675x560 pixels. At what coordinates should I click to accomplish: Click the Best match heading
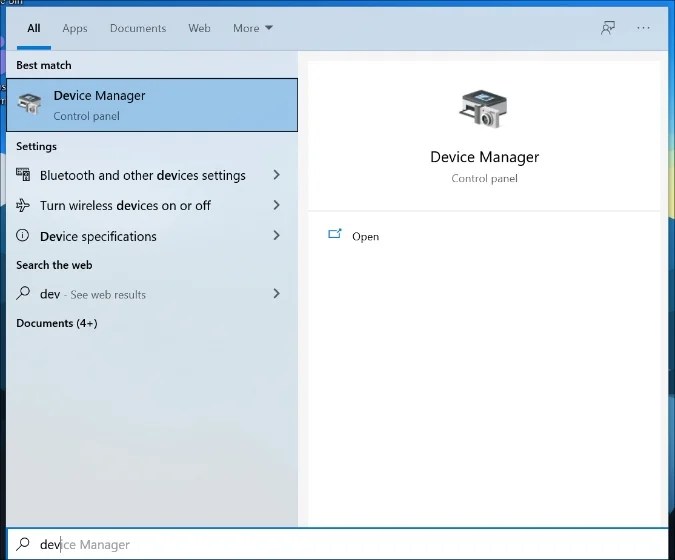coord(44,65)
